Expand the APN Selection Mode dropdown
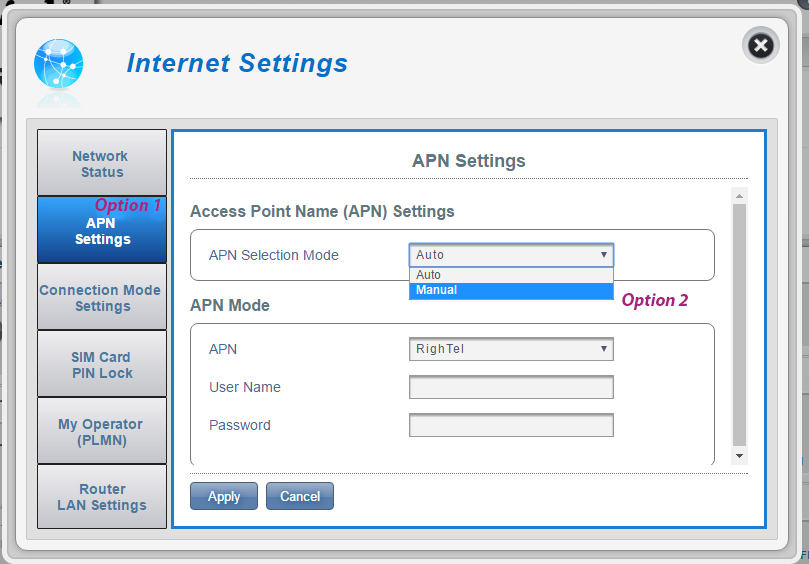 click(511, 255)
